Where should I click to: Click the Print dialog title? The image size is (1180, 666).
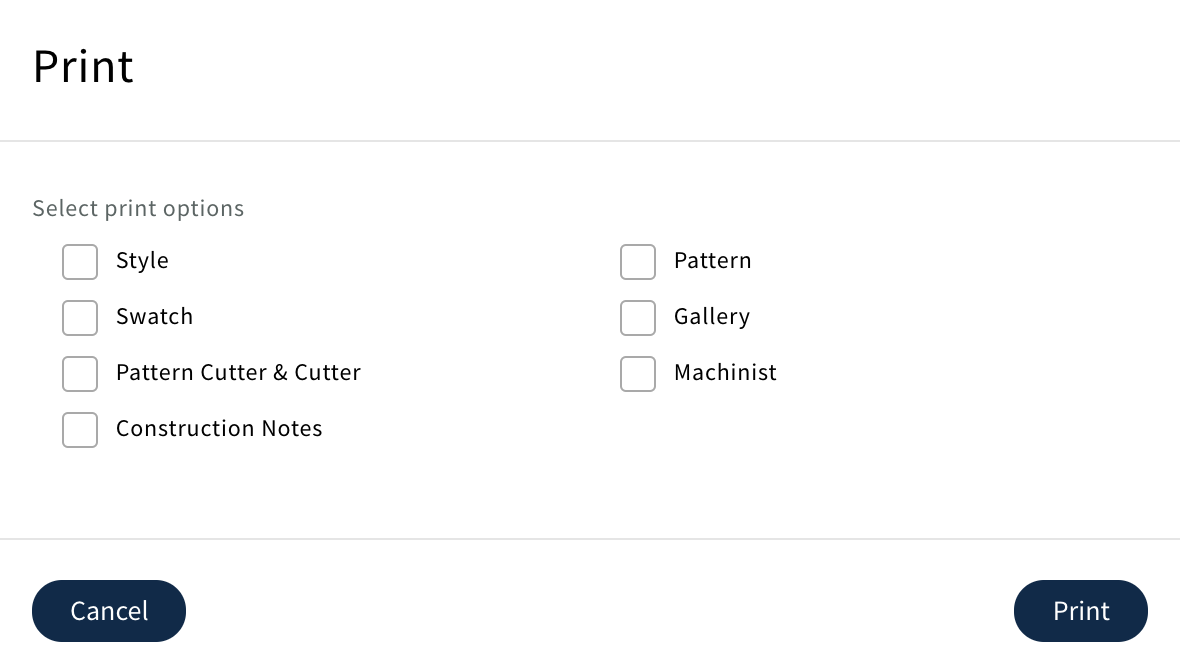pos(83,67)
